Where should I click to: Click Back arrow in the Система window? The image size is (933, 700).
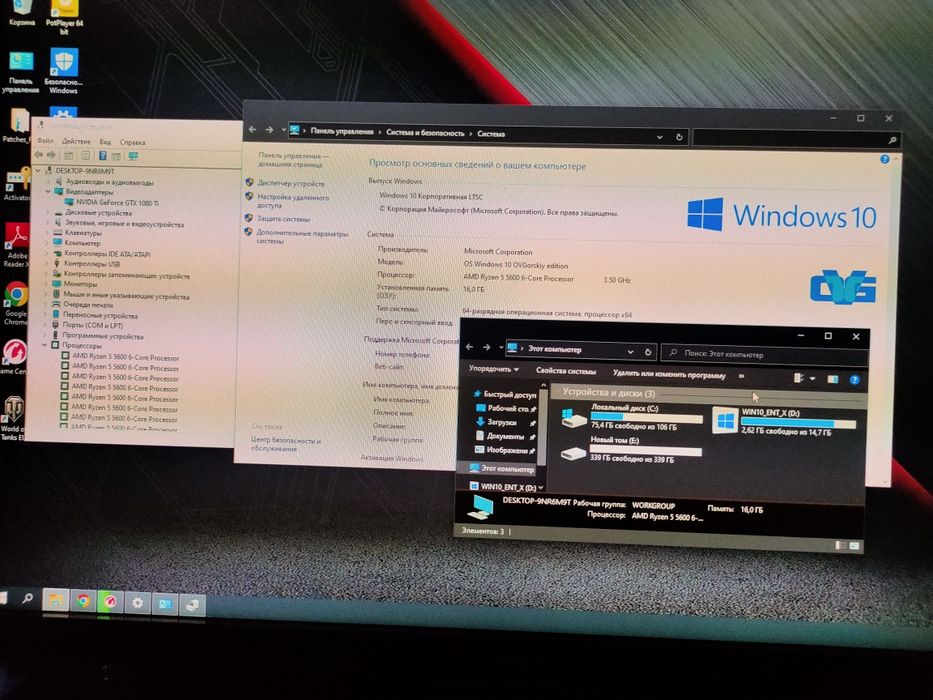[252, 129]
